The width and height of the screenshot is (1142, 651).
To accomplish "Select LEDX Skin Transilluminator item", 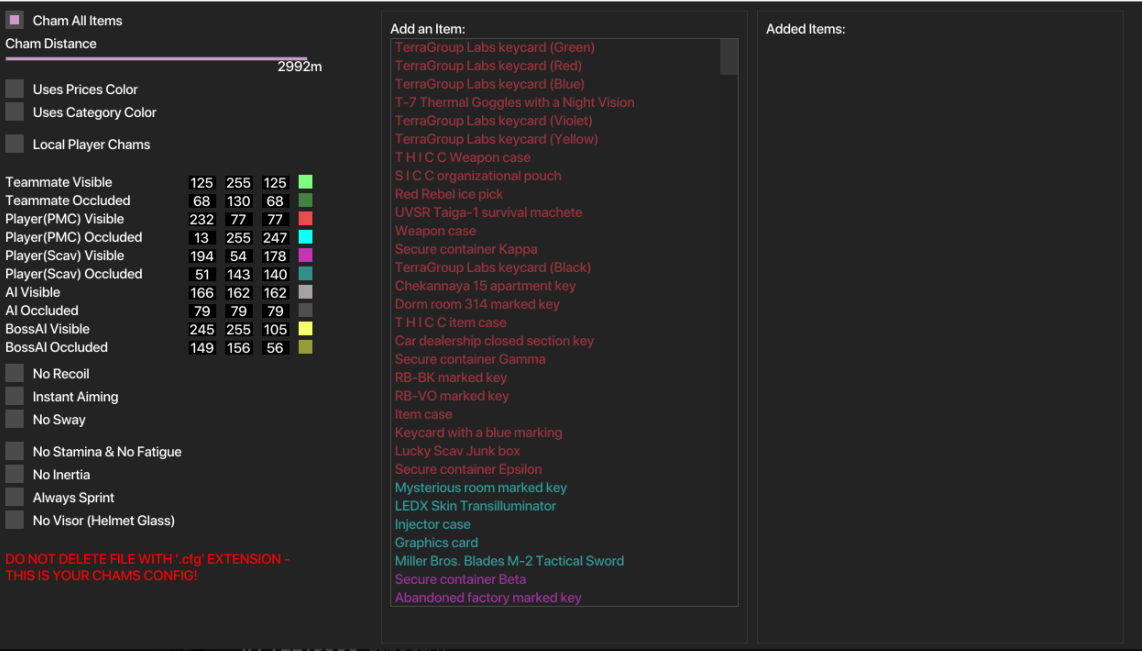I will (475, 505).
